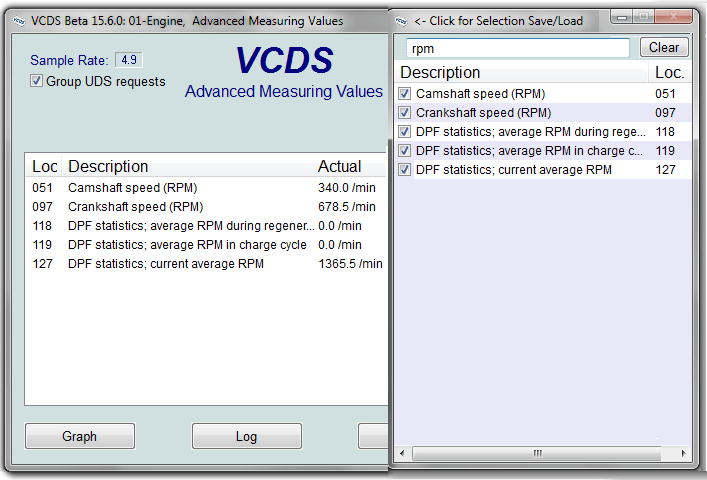This screenshot has width=707, height=480.
Task: Uncheck DPF statistics average RPM in charge cycle, loc 119
Action: [404, 151]
